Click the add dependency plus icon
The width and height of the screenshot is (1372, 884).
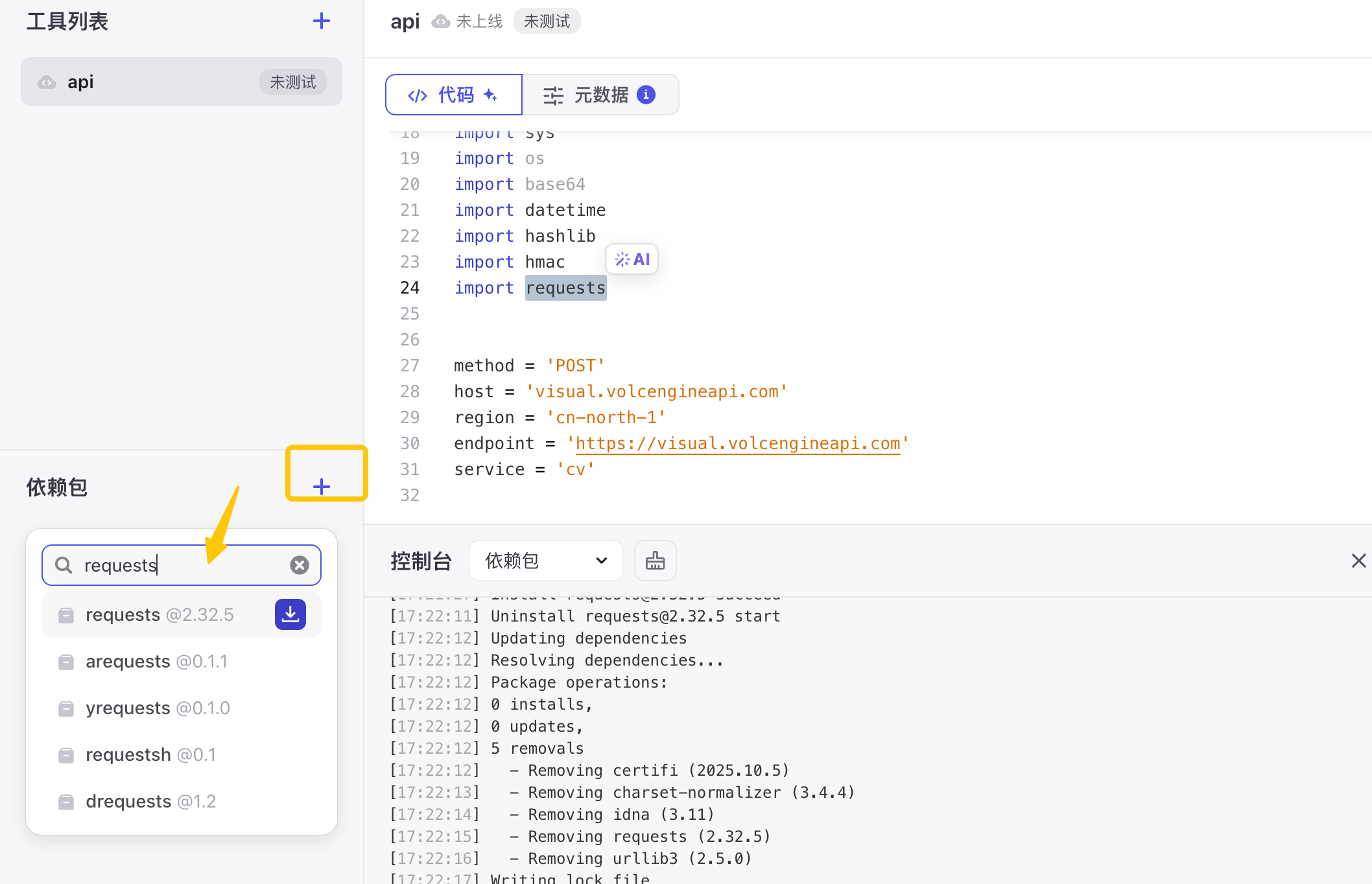tap(321, 486)
